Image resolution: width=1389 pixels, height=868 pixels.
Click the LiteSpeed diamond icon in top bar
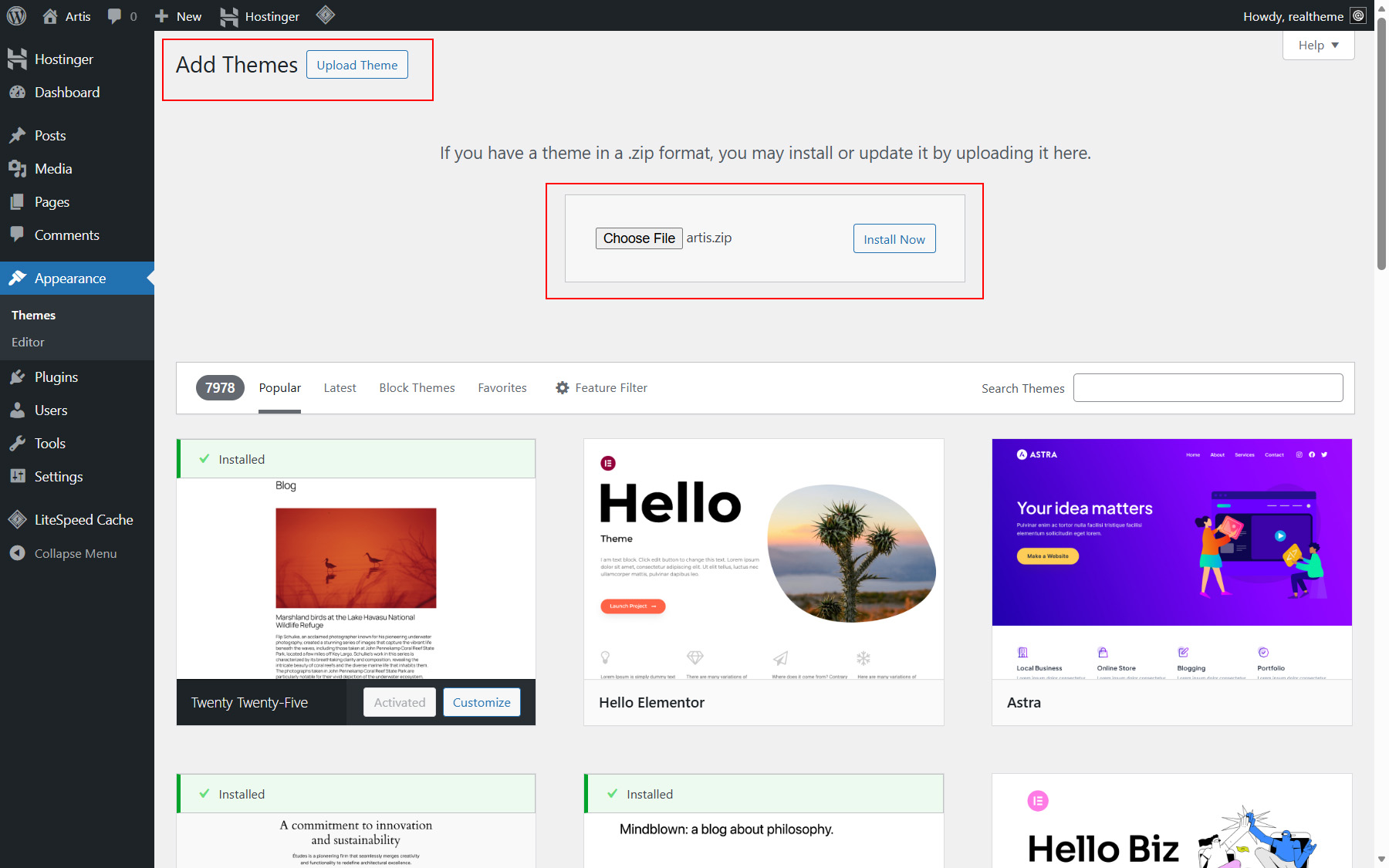(326, 15)
